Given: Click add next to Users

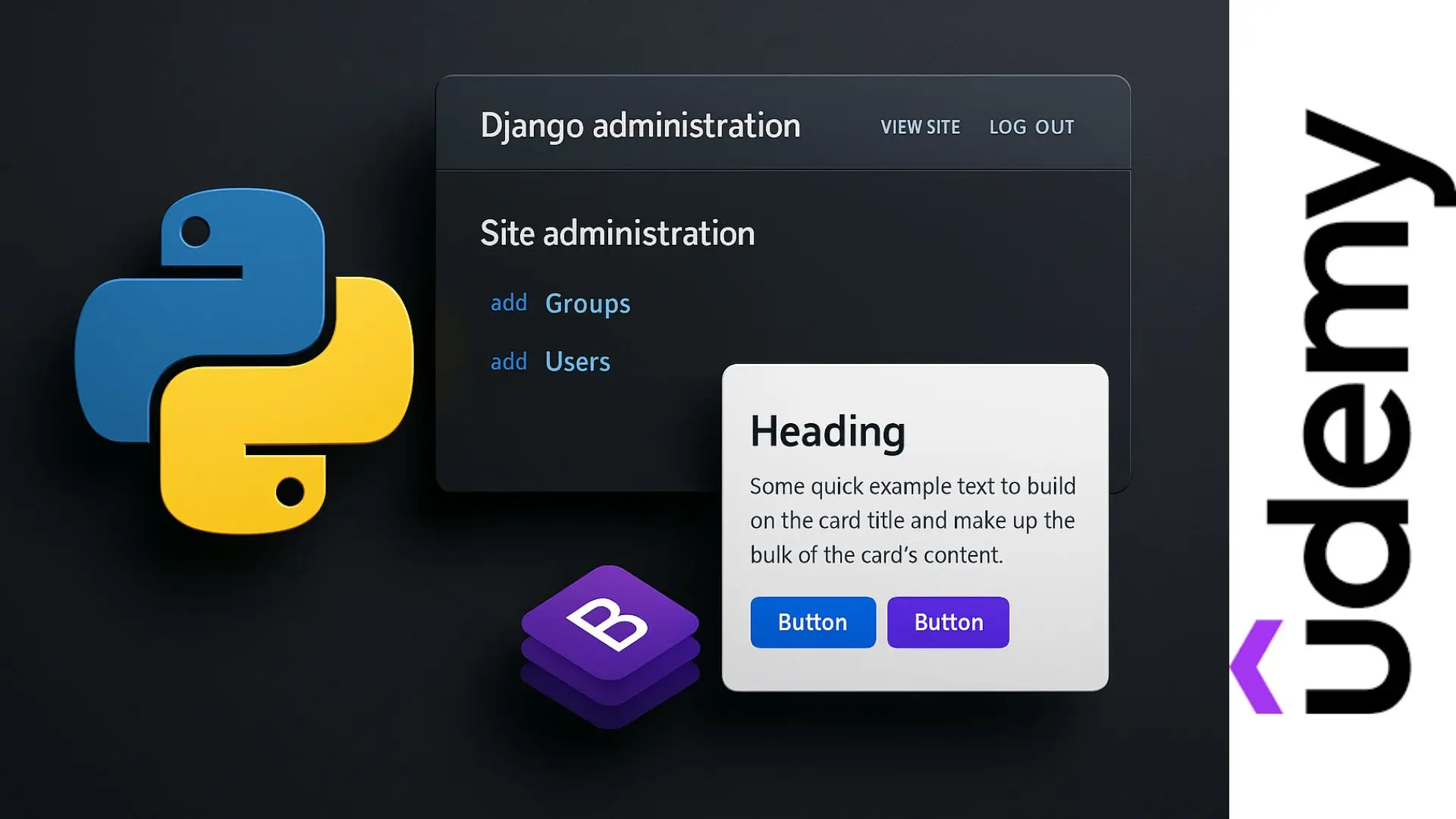Looking at the screenshot, I should [x=508, y=362].
